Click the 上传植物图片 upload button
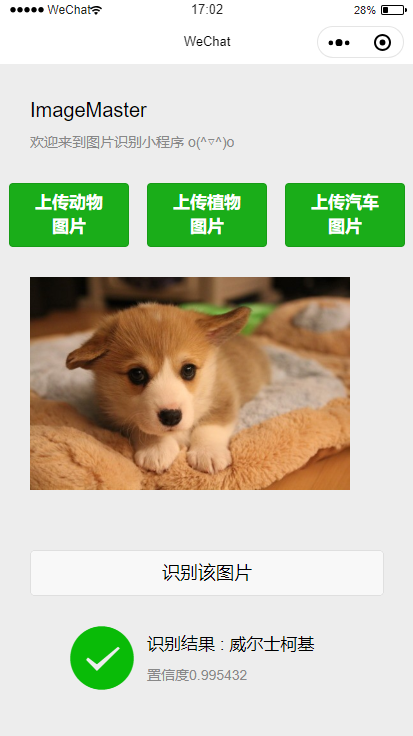This screenshot has height=736, width=413. tap(207, 215)
